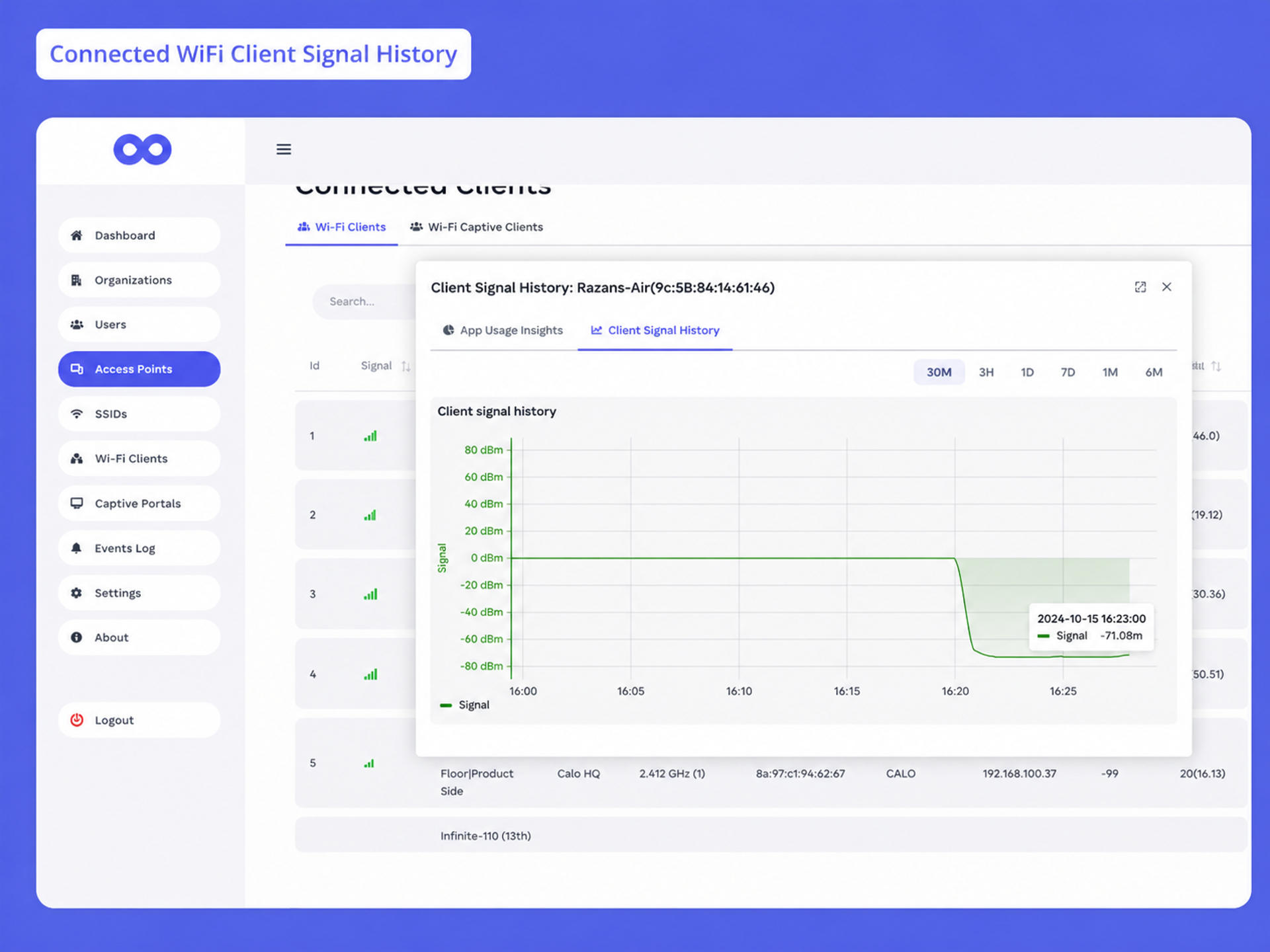Viewport: 1270px width, 952px height.
Task: Click the Events Log bell icon
Action: (x=77, y=548)
